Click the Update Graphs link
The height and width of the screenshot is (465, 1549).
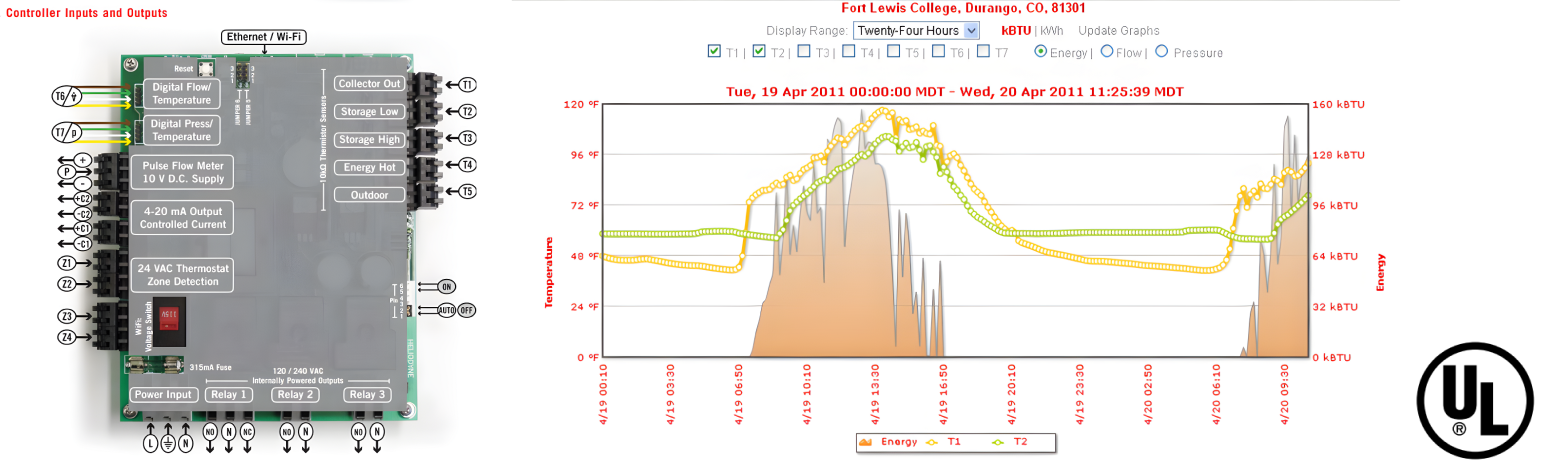1118,31
